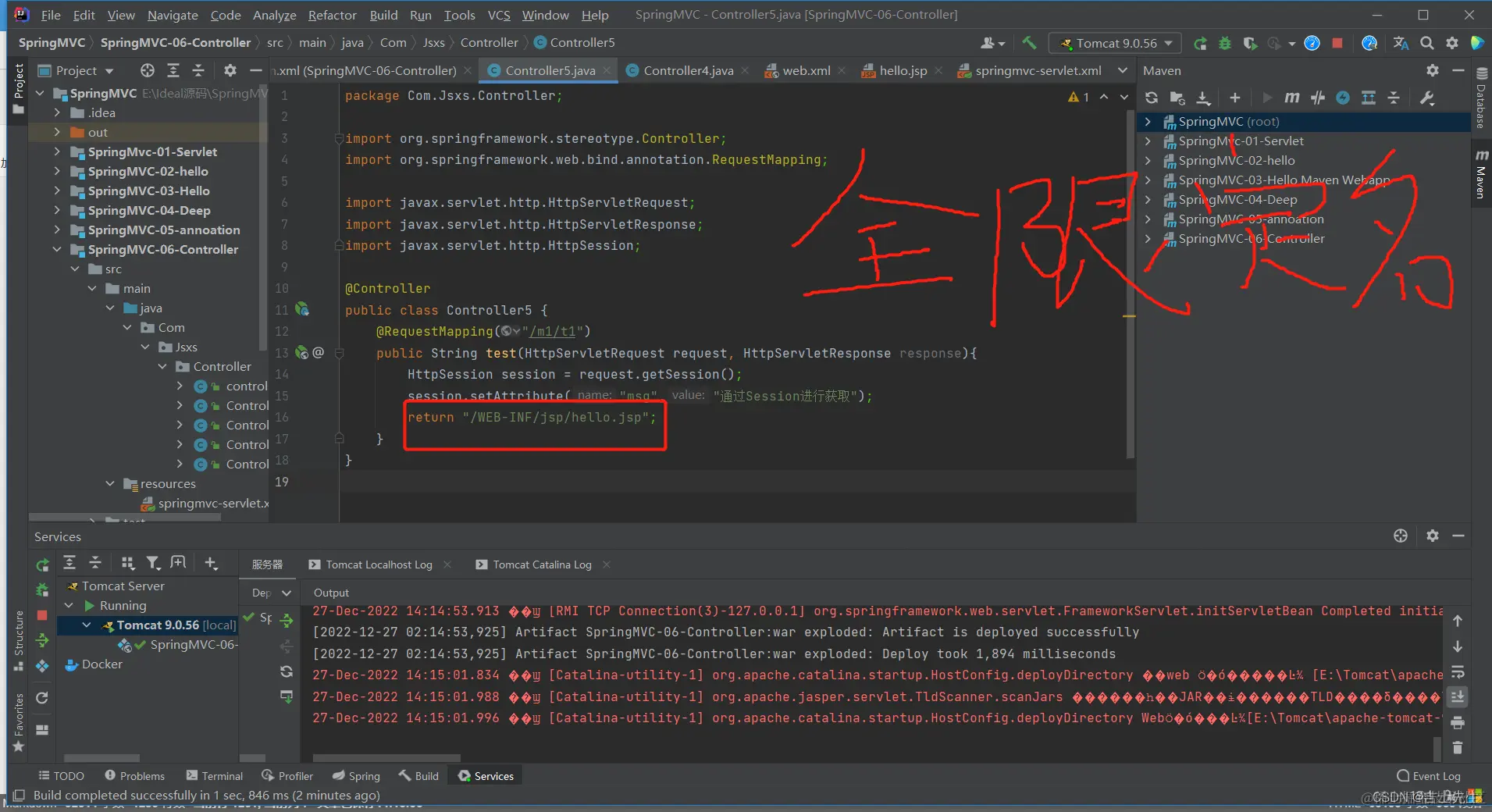The height and width of the screenshot is (812, 1492).
Task: Expand the SpringMVC-04-Deep project folder
Action: [57, 210]
